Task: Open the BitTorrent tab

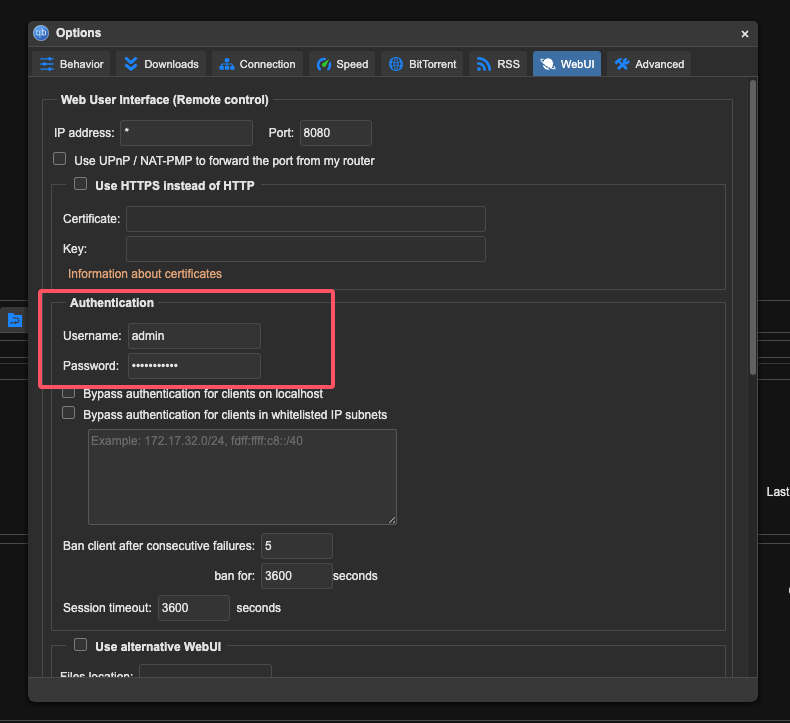Action: tap(422, 64)
